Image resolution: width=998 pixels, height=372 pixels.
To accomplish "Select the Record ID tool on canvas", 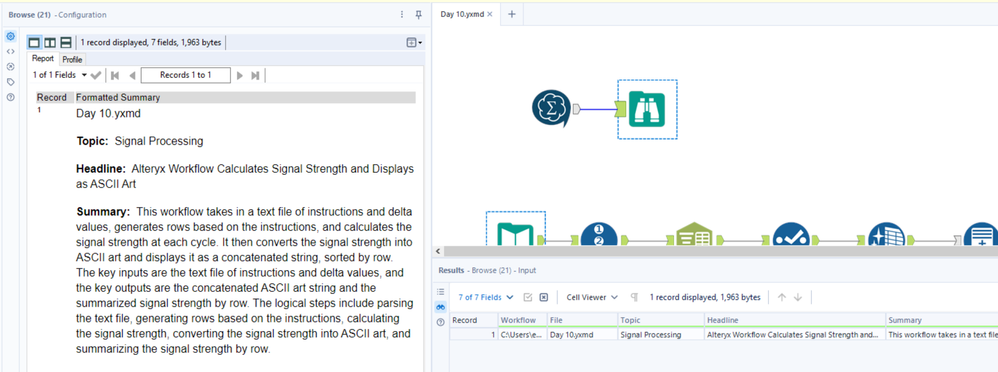I will [599, 234].
